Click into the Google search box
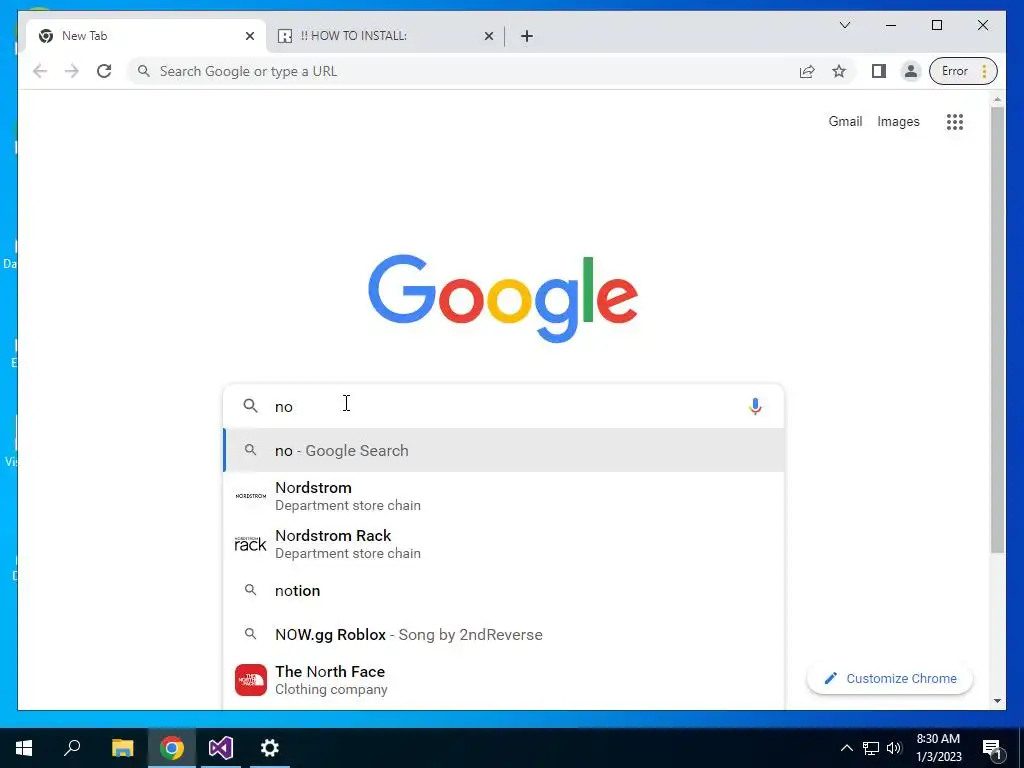 click(x=503, y=406)
